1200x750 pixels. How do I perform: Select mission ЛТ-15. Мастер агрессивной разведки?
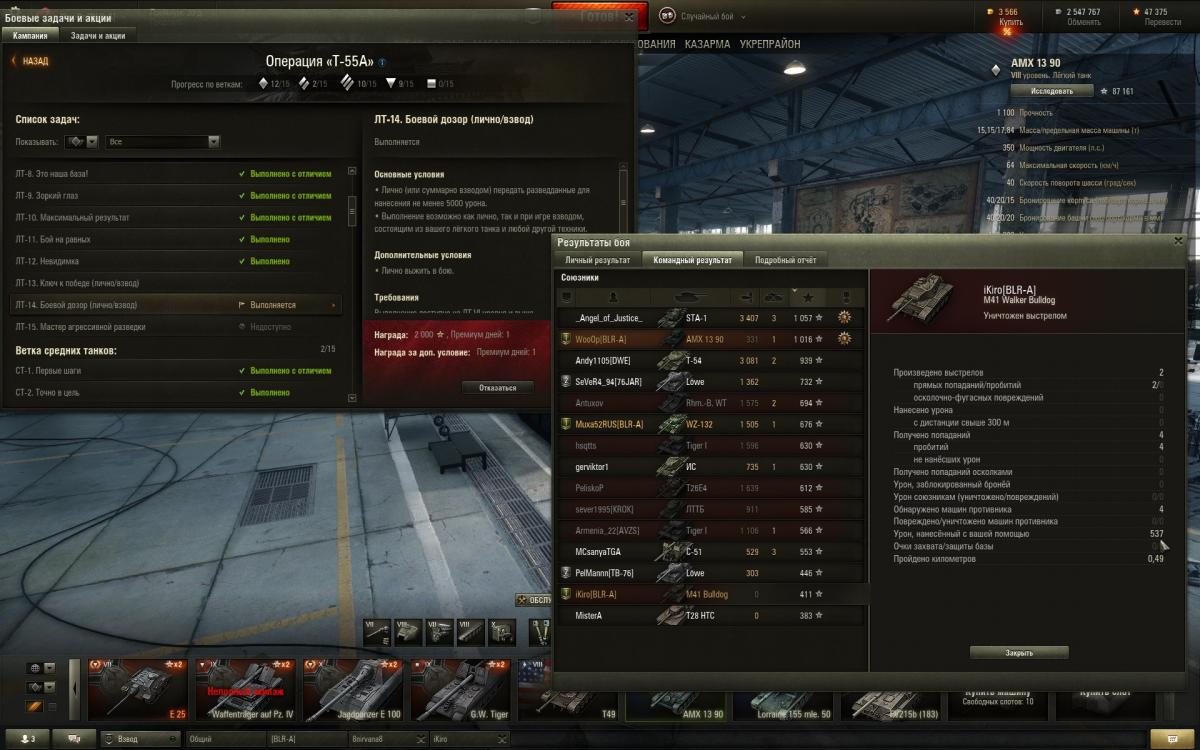(x=176, y=327)
